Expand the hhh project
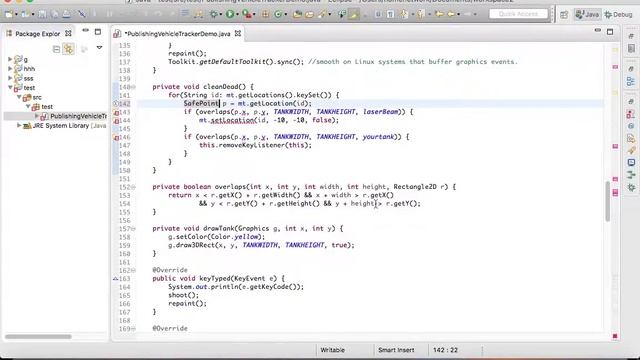Viewport: 640px width, 360px height. [10, 69]
